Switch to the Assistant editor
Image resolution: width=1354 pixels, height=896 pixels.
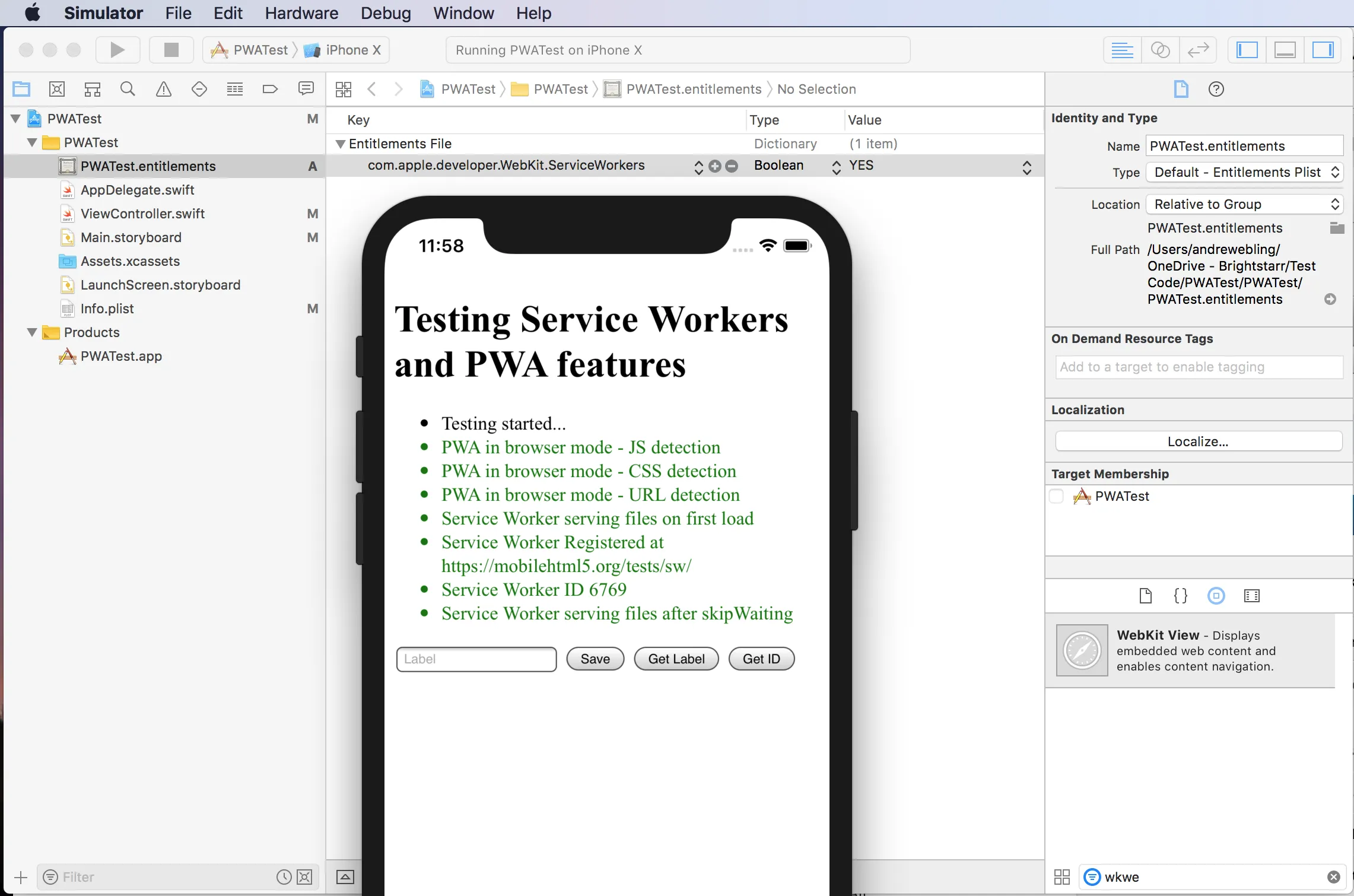(1160, 50)
